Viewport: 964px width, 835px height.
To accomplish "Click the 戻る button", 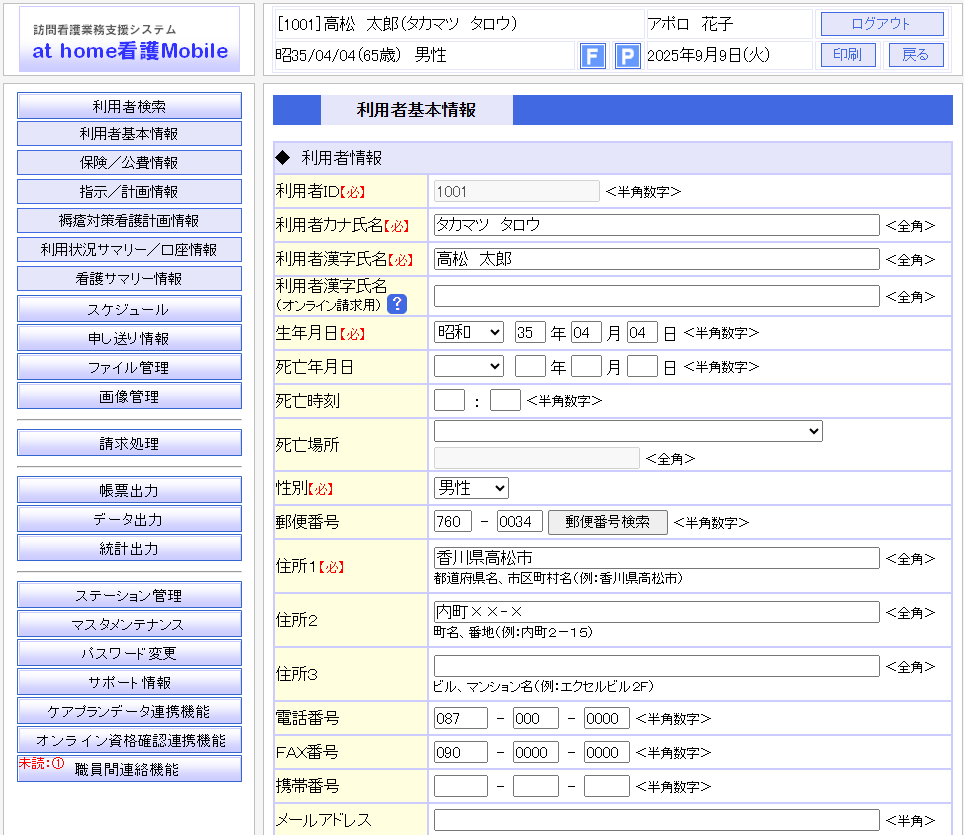I will (915, 55).
